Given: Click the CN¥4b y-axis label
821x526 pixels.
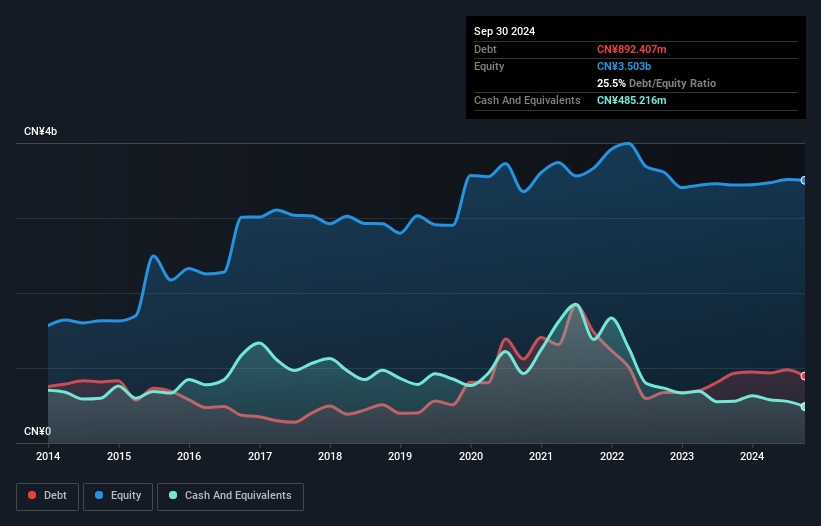Looking at the screenshot, I should pyautogui.click(x=40, y=131).
